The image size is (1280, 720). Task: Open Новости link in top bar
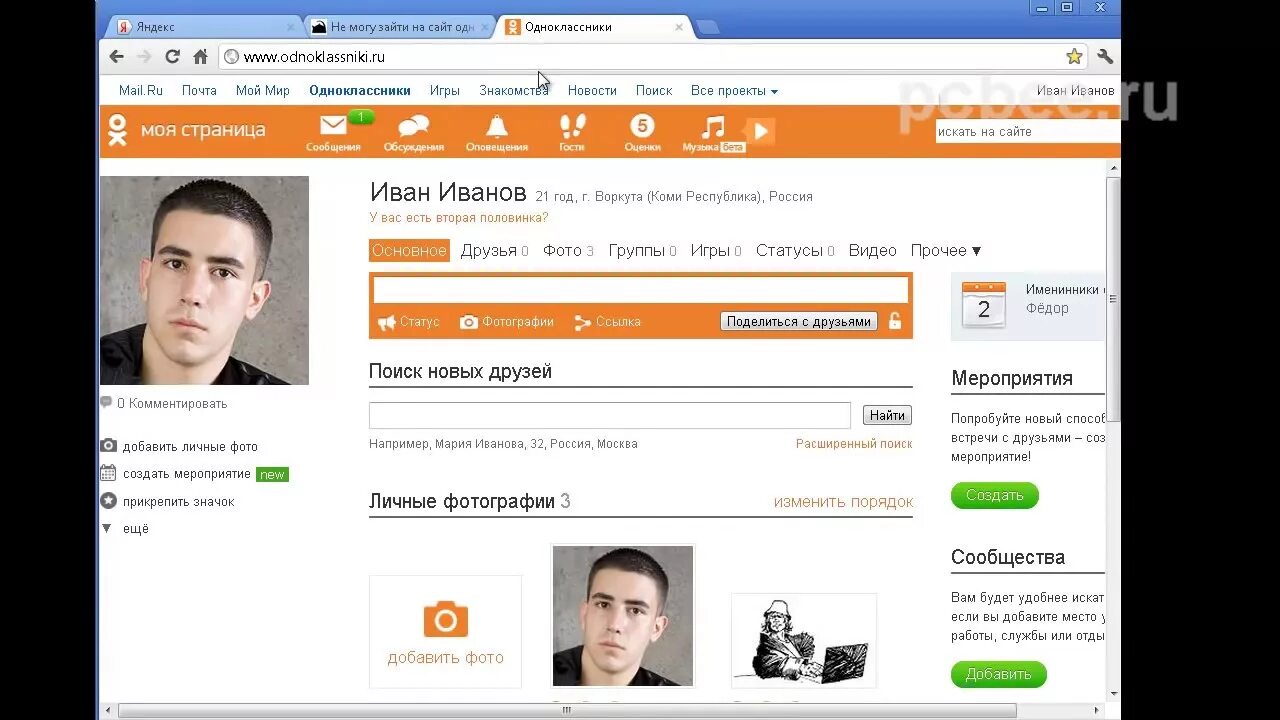[x=592, y=90]
